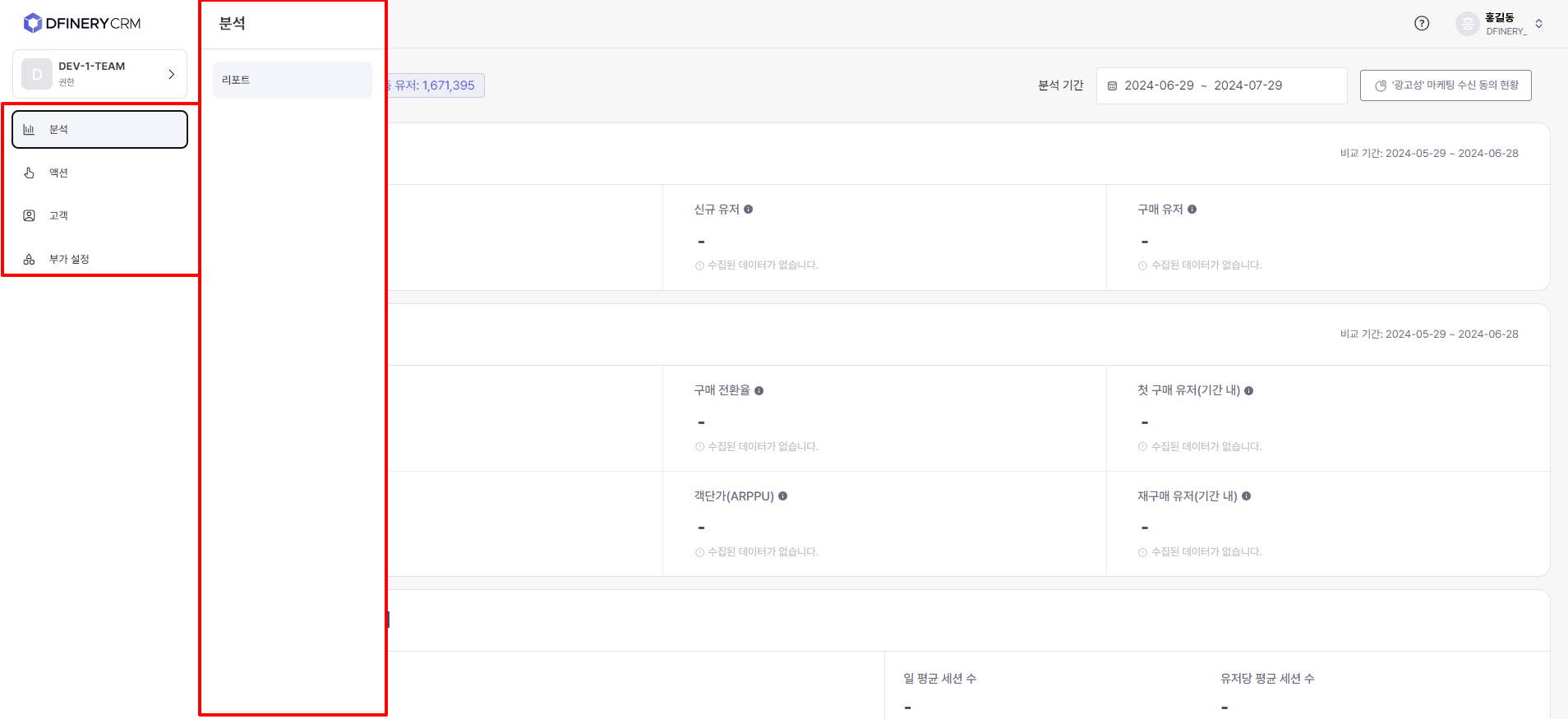Click info icon beside 재구매 유저(기간 내)
The width and height of the screenshot is (1568, 719).
(x=1247, y=496)
